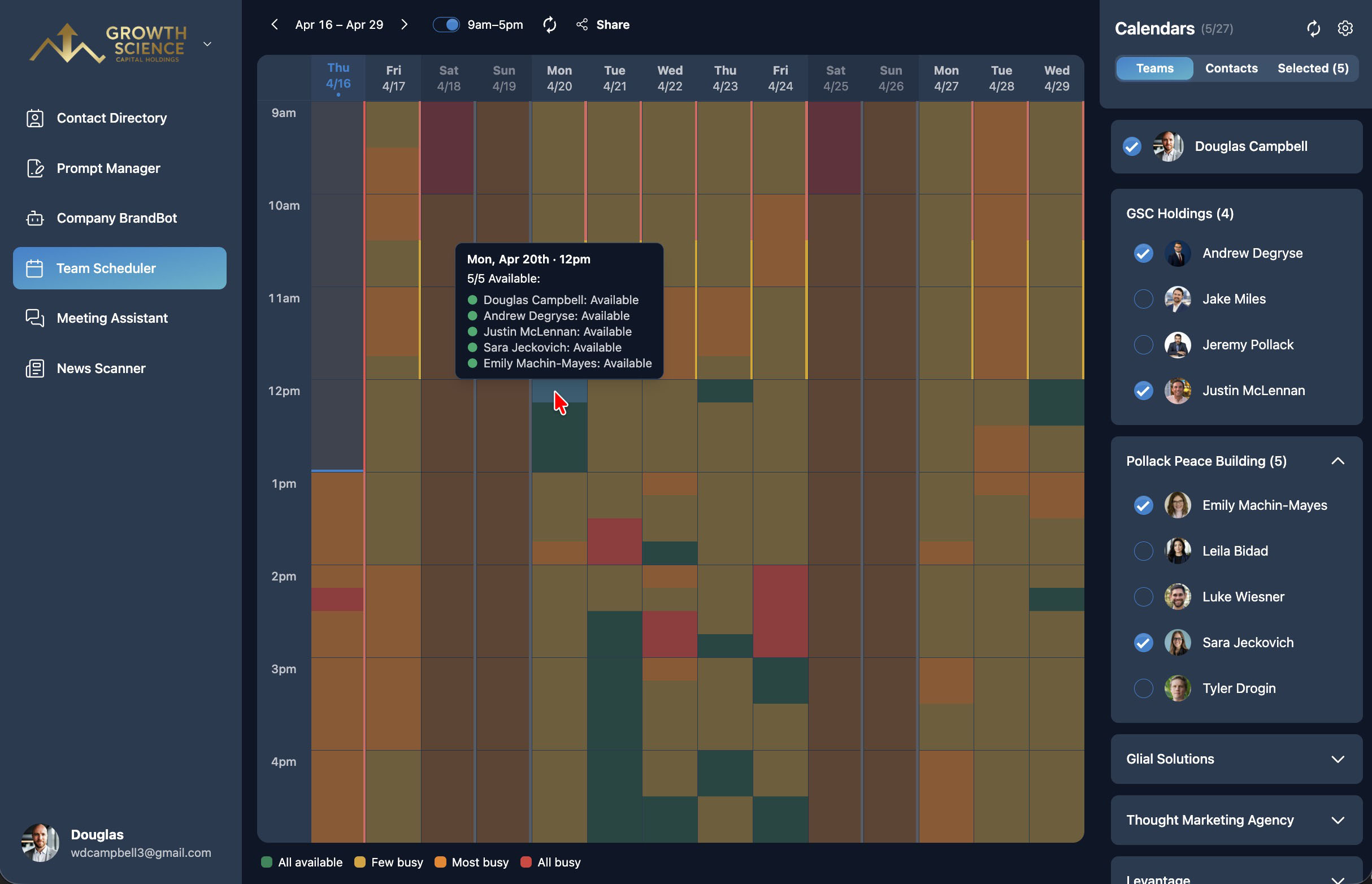Select Team Scheduler in sidebar
Image resolution: width=1372 pixels, height=884 pixels.
(x=119, y=268)
